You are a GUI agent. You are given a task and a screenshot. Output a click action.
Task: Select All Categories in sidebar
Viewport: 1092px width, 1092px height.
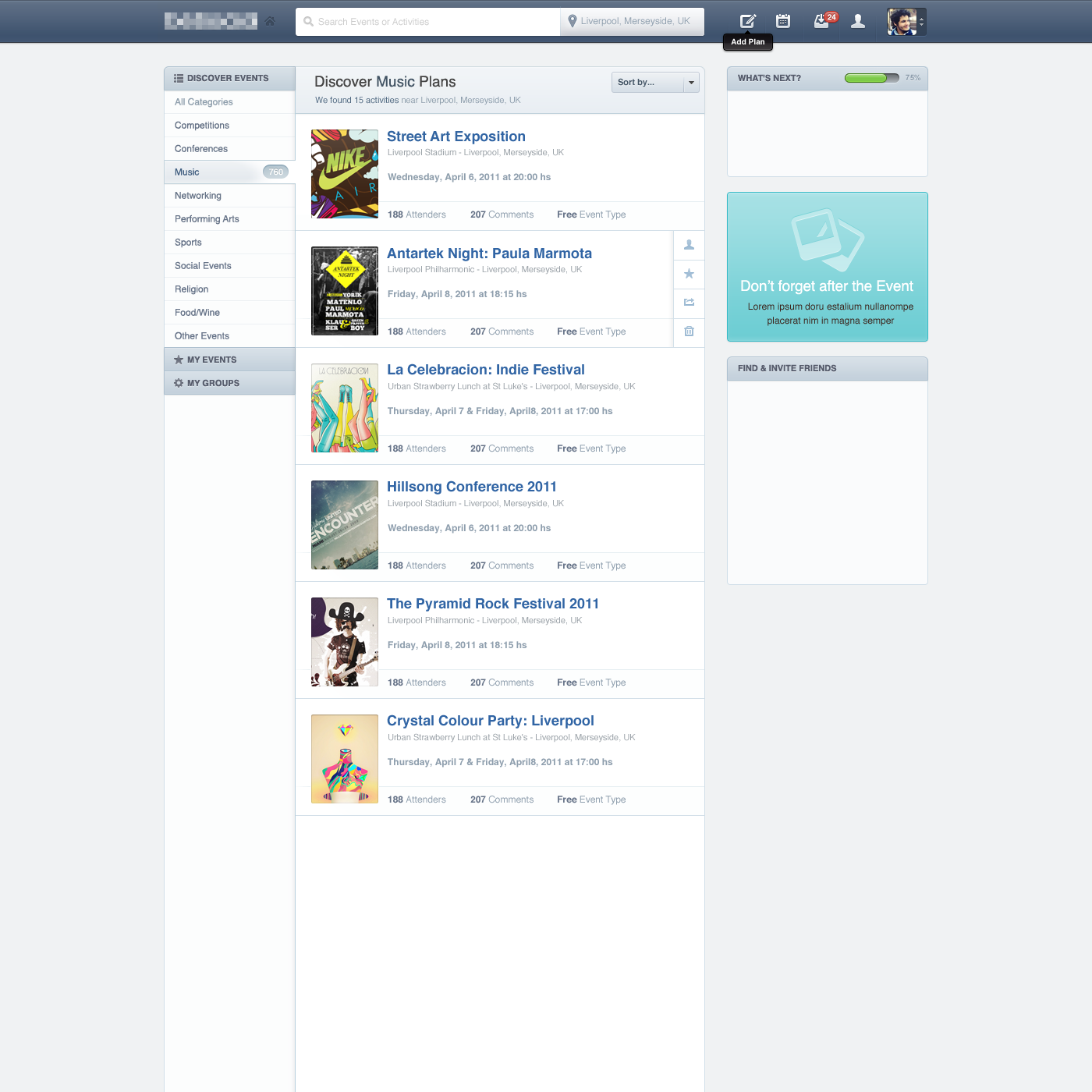(x=229, y=102)
